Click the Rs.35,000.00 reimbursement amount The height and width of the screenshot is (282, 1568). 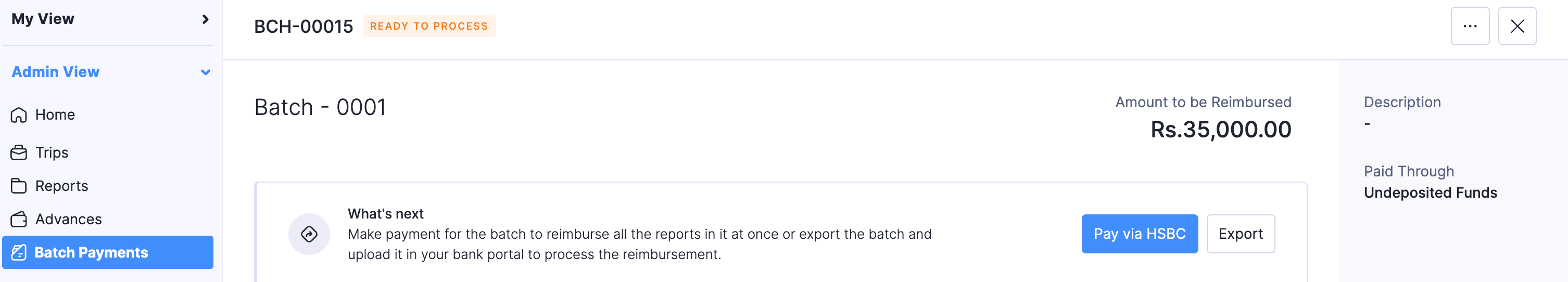1220,130
